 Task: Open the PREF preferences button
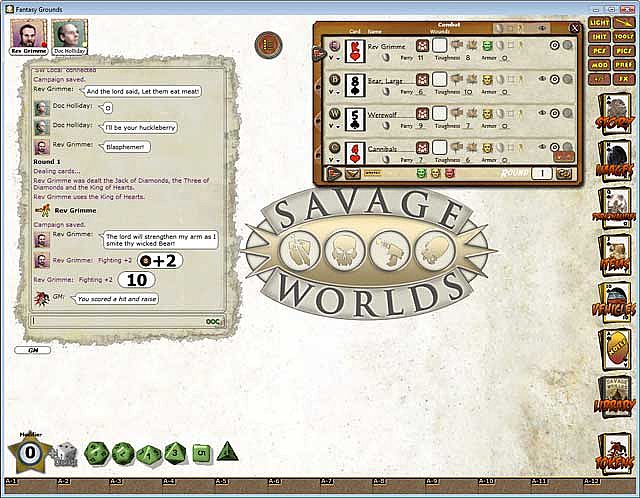click(624, 65)
